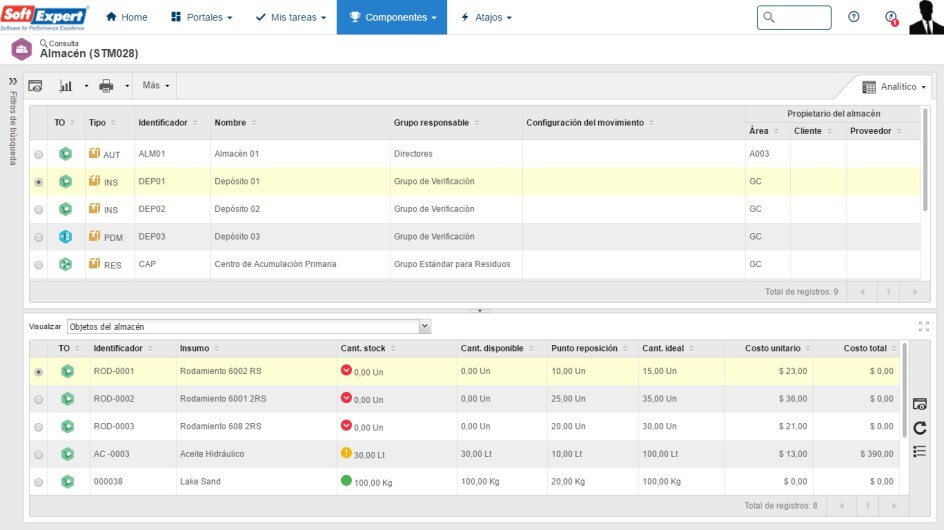Open the help question mark icon

853,17
